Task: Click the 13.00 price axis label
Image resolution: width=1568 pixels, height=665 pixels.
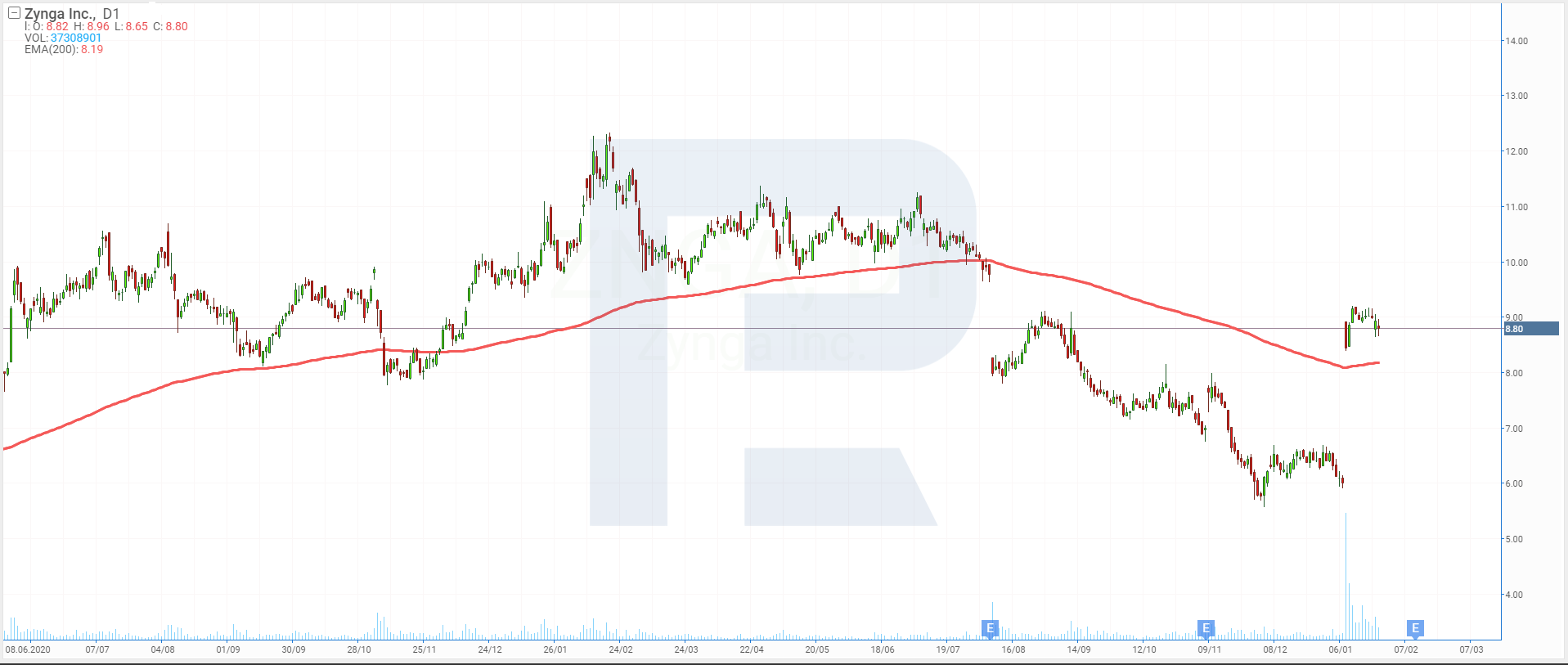Action: pos(1516,96)
